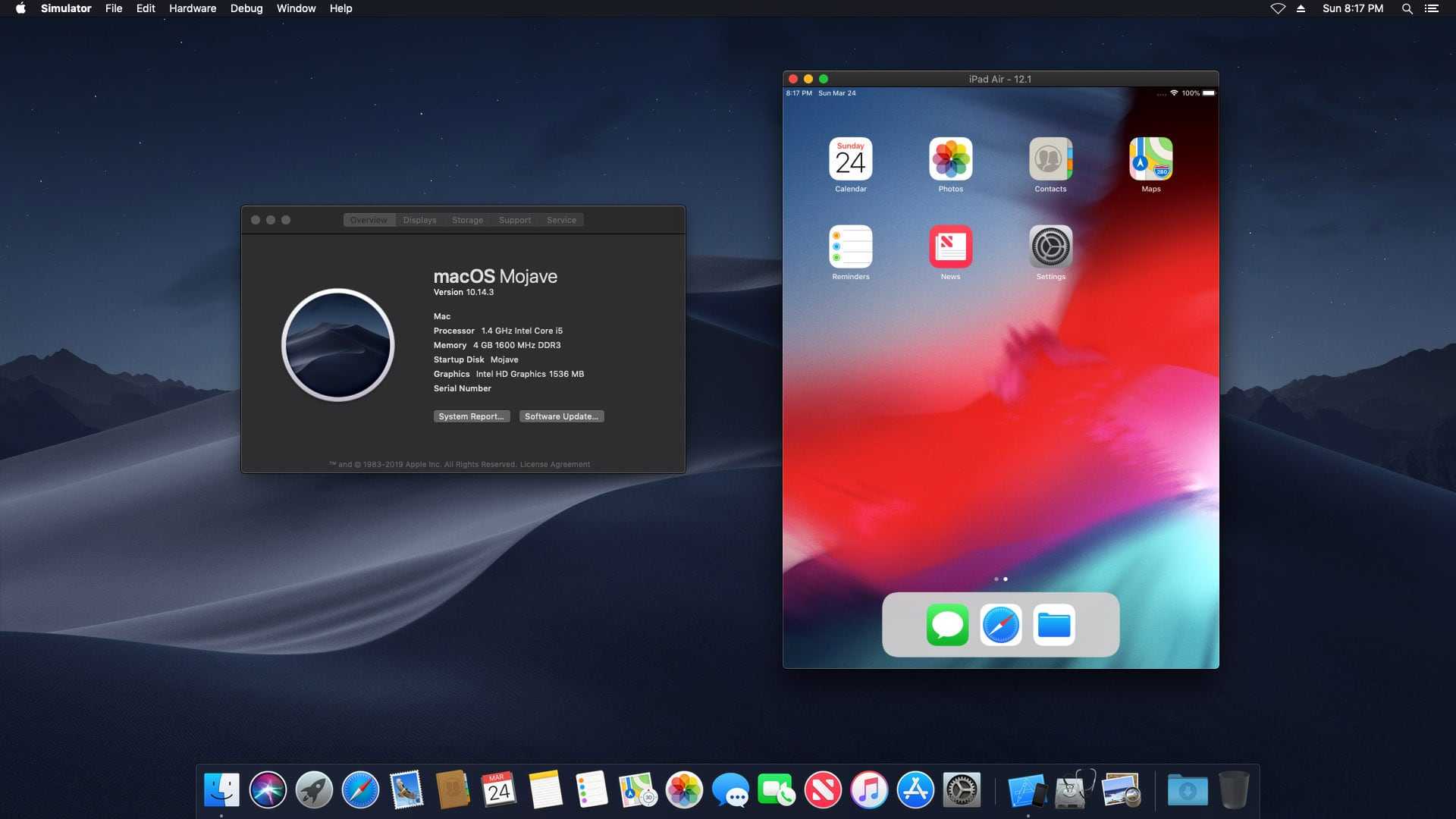Click the Wi-Fi status icon in menu bar
1456x819 pixels.
(x=1278, y=8)
